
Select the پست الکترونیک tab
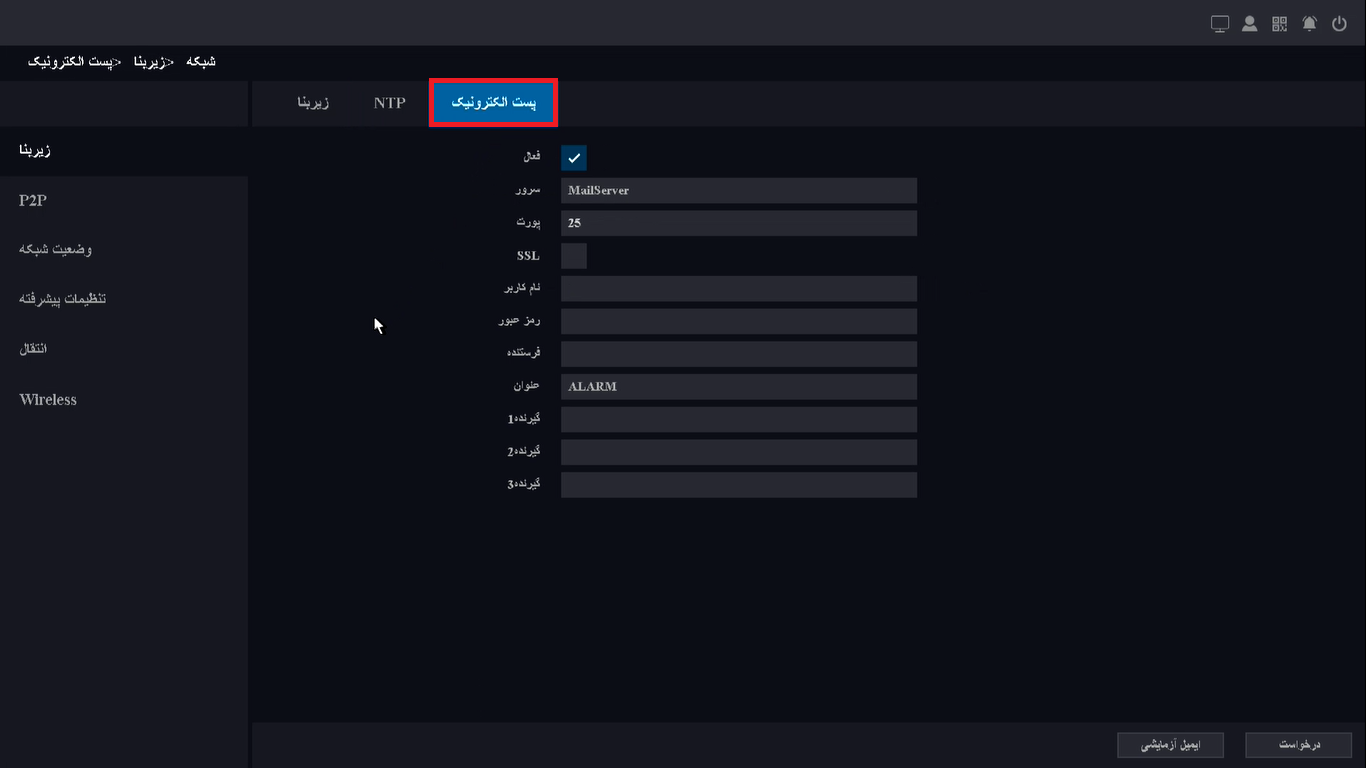pos(493,103)
